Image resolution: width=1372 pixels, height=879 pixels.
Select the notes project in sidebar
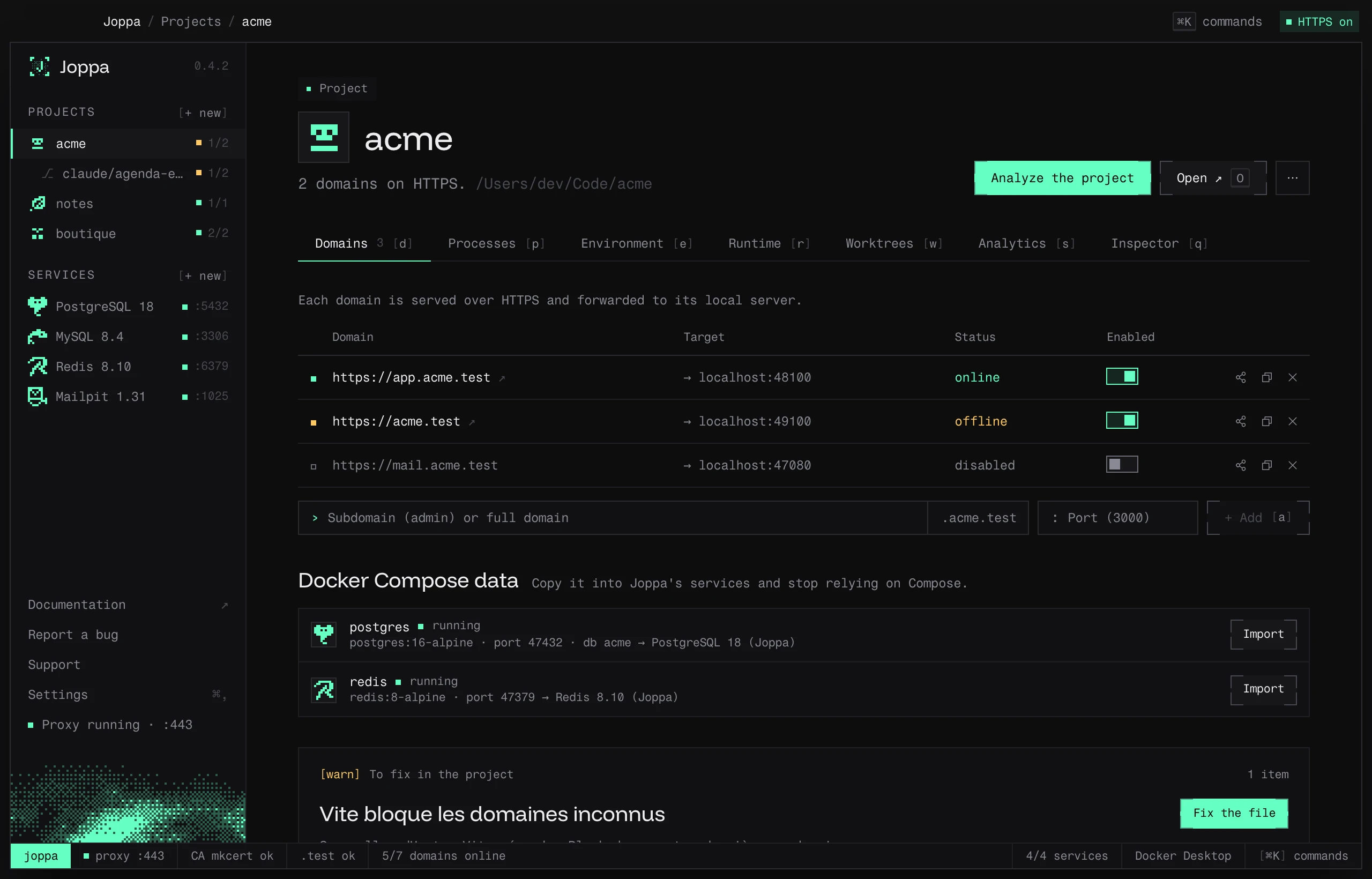(129, 203)
